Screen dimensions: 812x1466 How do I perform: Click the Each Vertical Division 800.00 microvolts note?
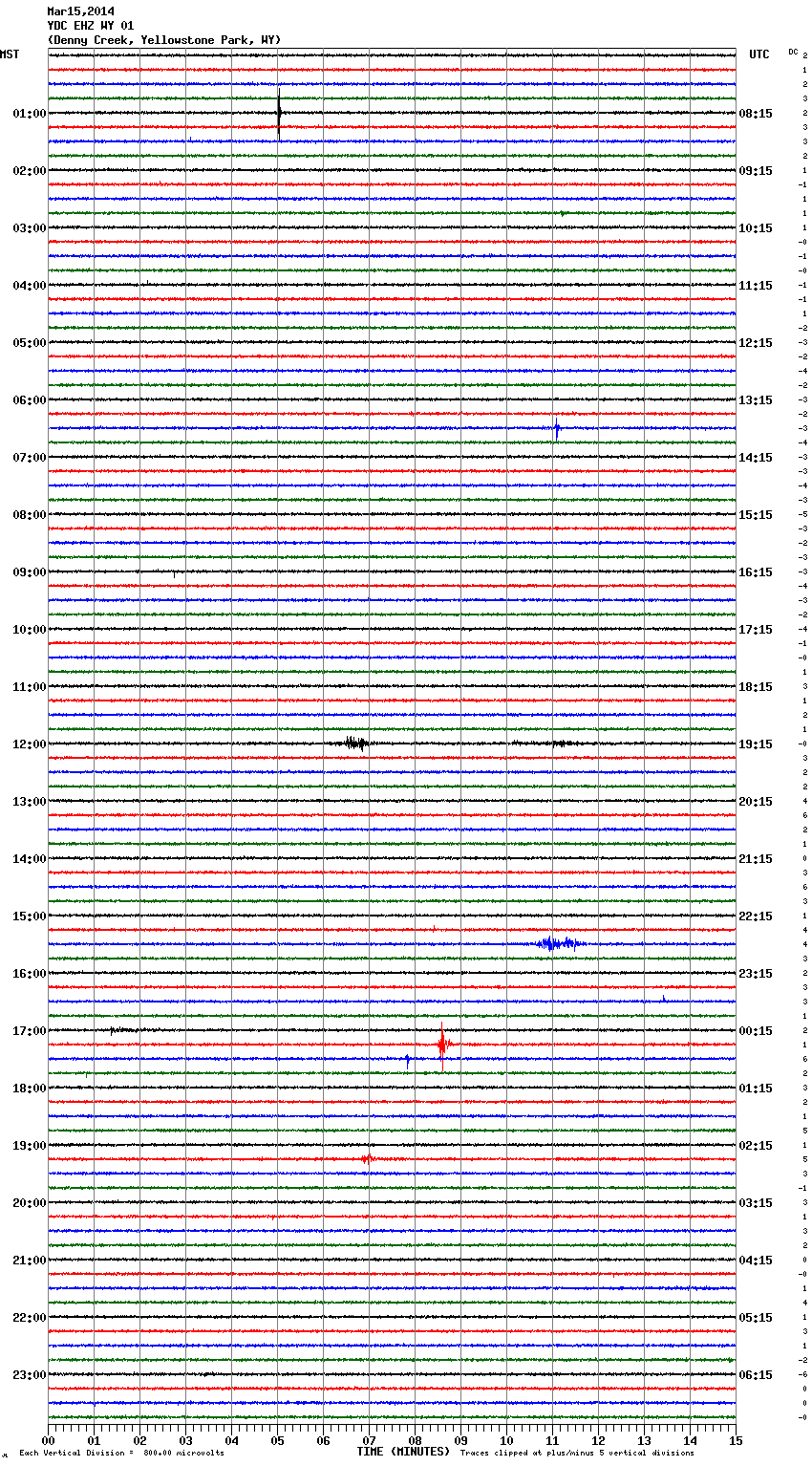point(122,1454)
